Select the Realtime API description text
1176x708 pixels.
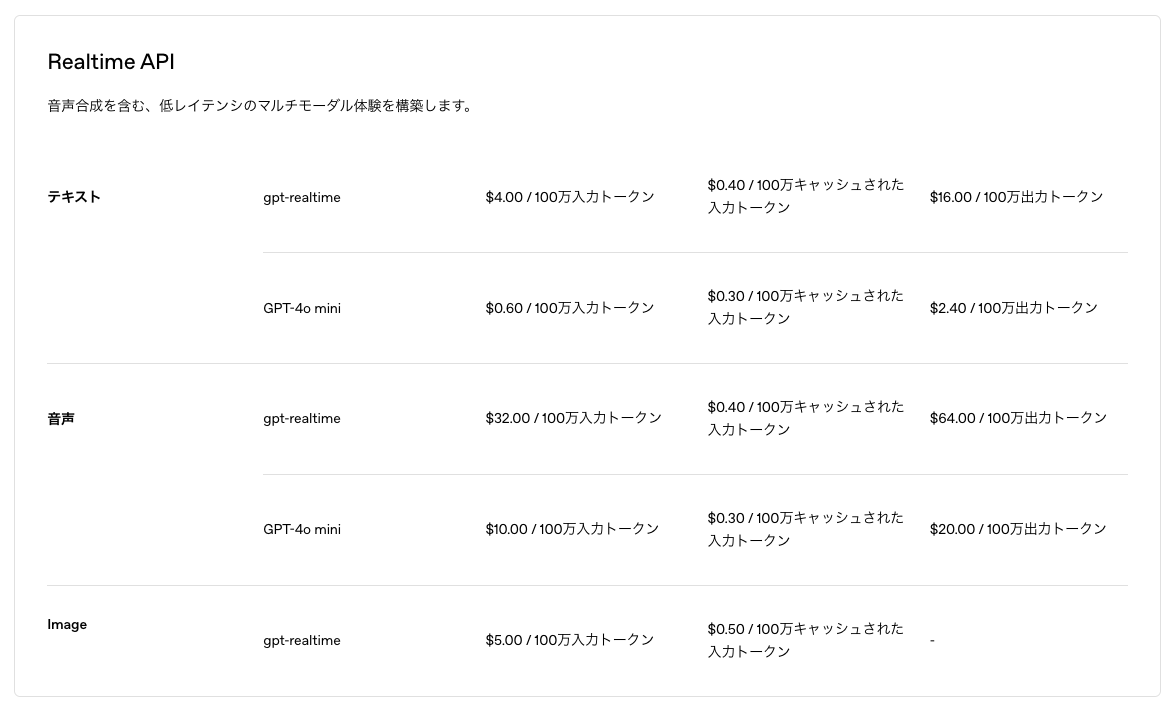[261, 106]
